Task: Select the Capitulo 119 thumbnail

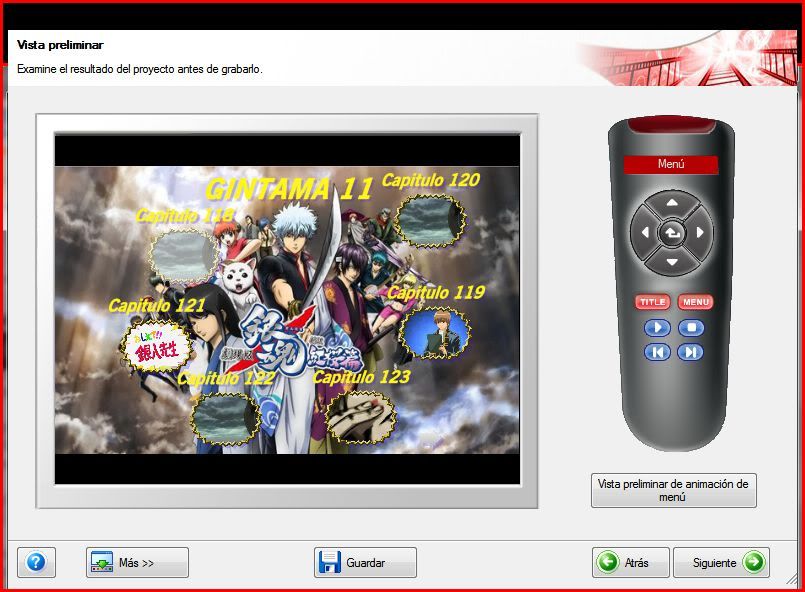Action: (435, 334)
